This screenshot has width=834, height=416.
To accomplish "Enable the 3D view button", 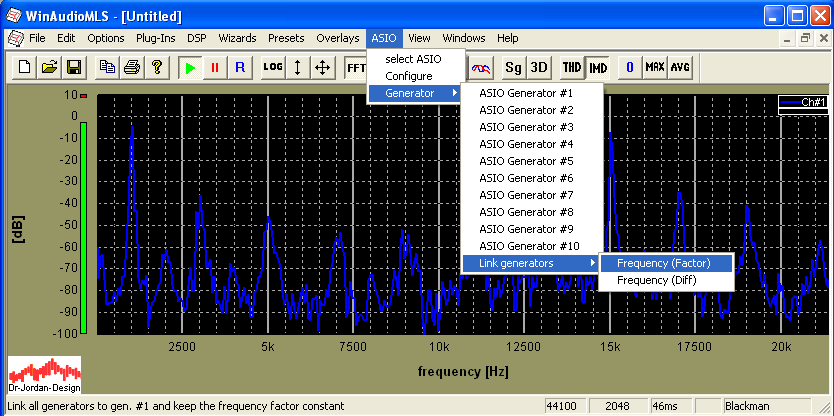I will (539, 67).
